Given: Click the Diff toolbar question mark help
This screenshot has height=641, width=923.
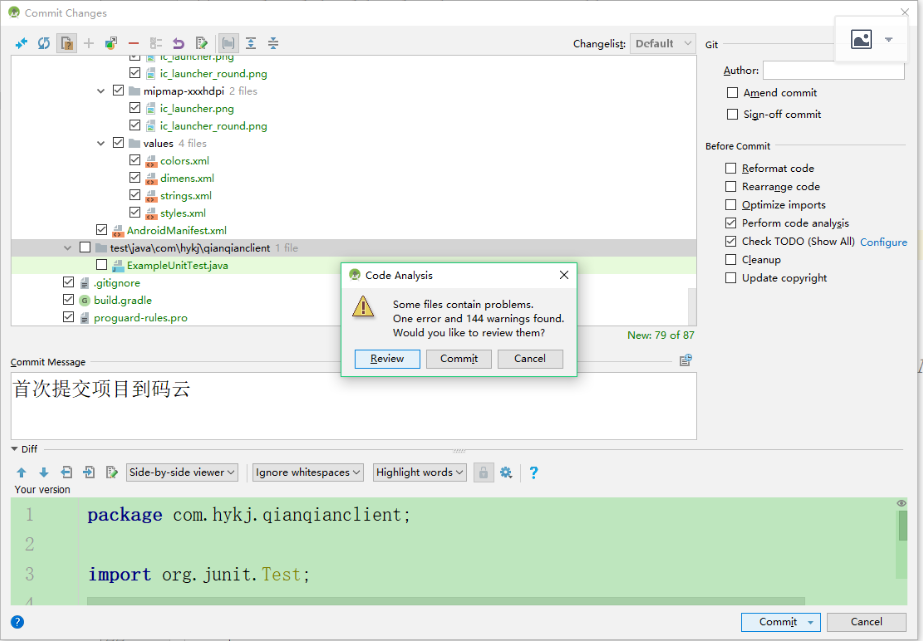Looking at the screenshot, I should point(533,472).
